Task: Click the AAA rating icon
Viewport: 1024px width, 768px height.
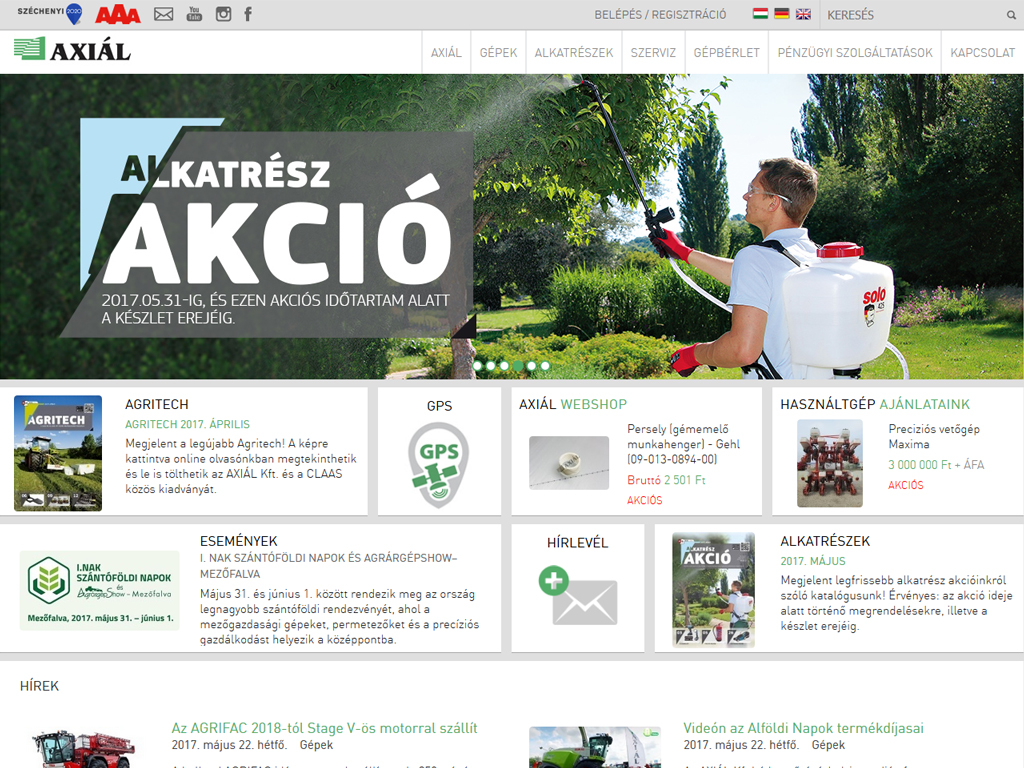Action: coord(118,14)
